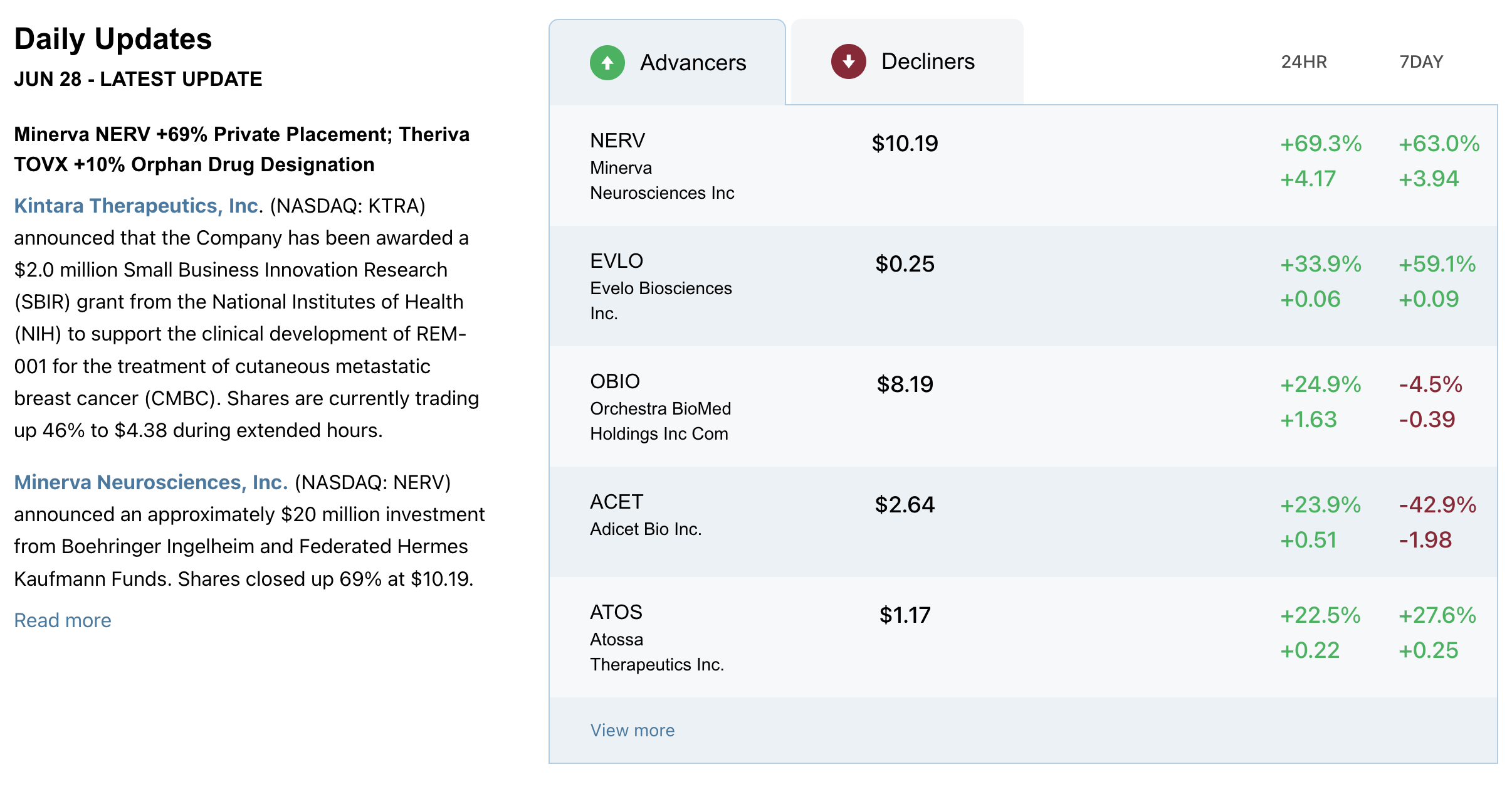Select the NERV ticker symbol
The width and height of the screenshot is (1512, 789).
coord(617,140)
